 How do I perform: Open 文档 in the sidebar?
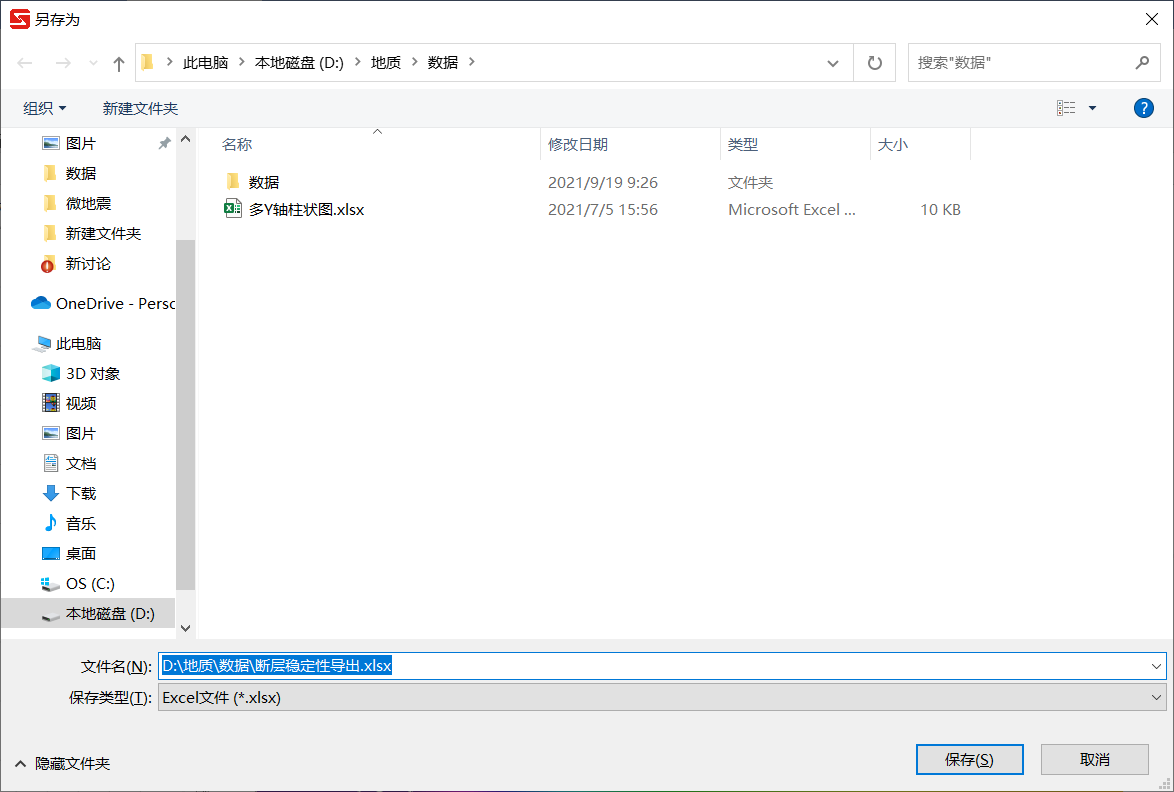(81, 463)
